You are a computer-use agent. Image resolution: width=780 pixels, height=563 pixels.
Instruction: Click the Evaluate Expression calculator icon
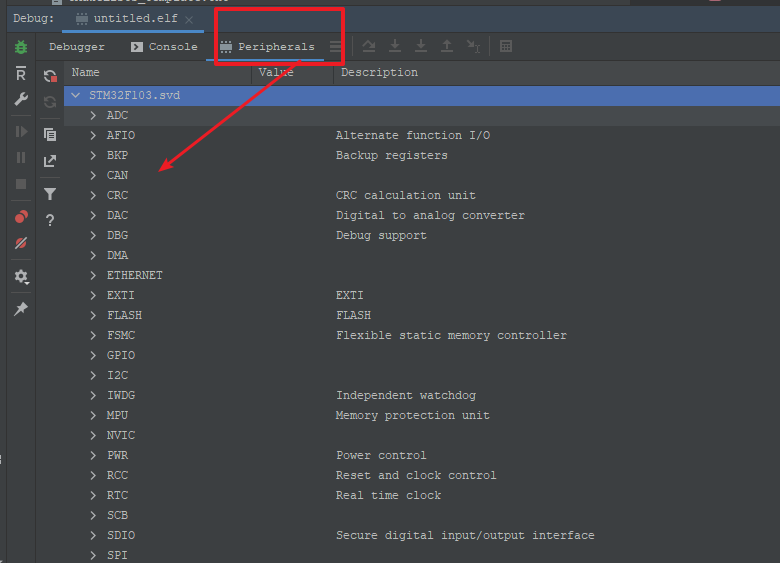tap(506, 46)
